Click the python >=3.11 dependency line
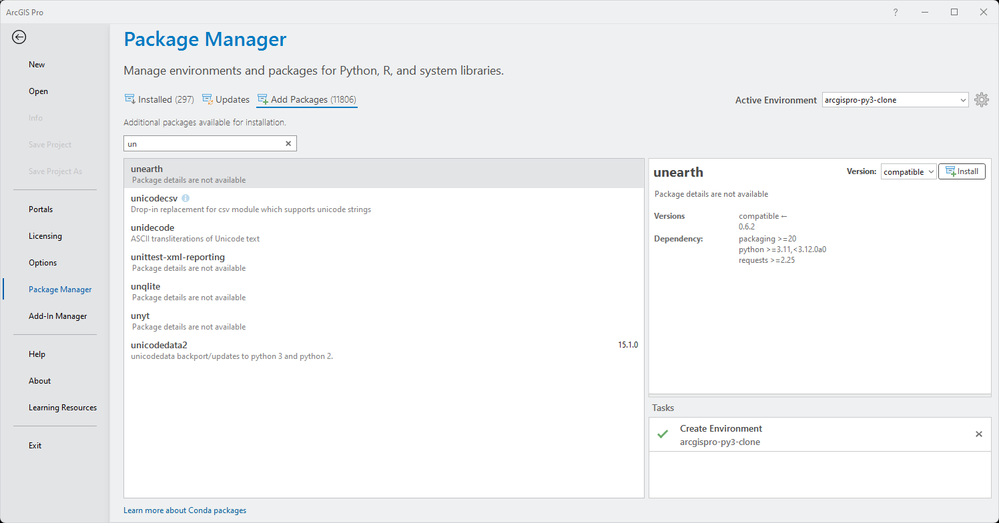The height and width of the screenshot is (523, 999). click(782, 250)
